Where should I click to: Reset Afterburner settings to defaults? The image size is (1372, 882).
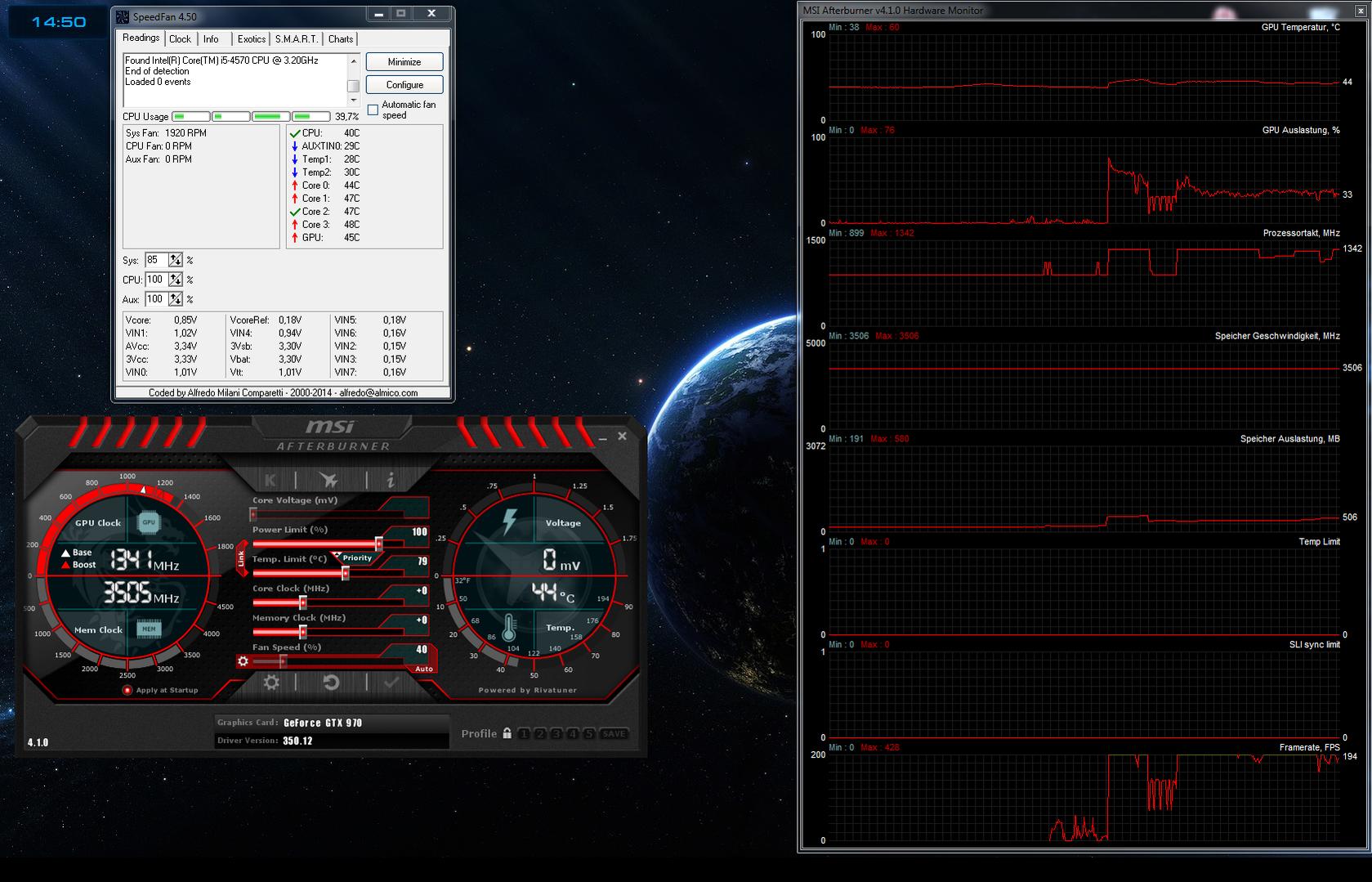331,683
